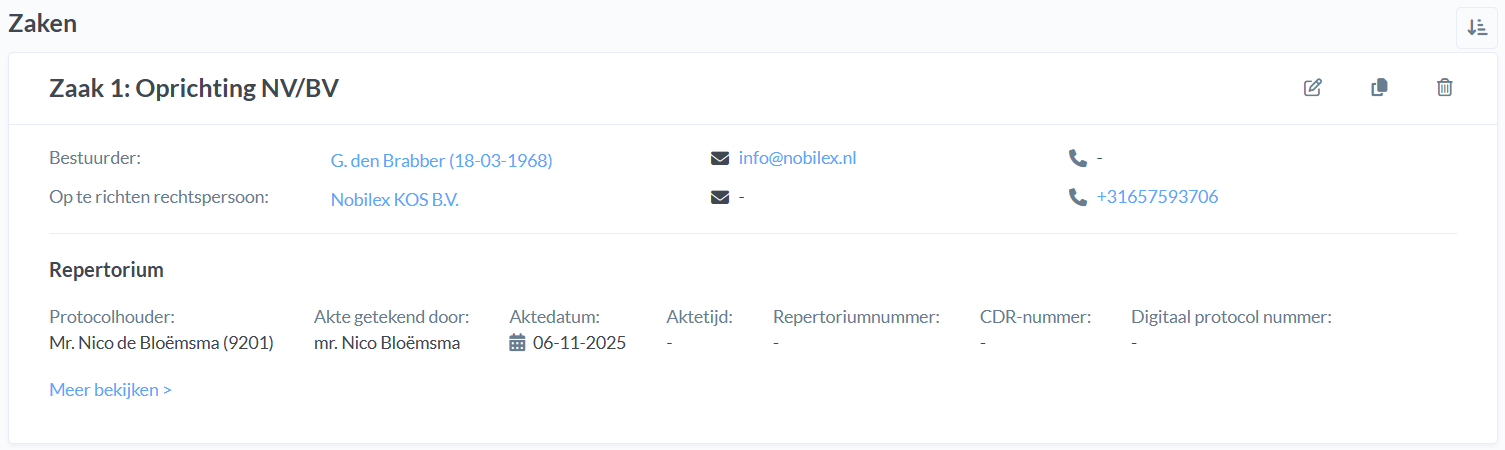Open the Nobilex KOS B.V. link

(394, 199)
